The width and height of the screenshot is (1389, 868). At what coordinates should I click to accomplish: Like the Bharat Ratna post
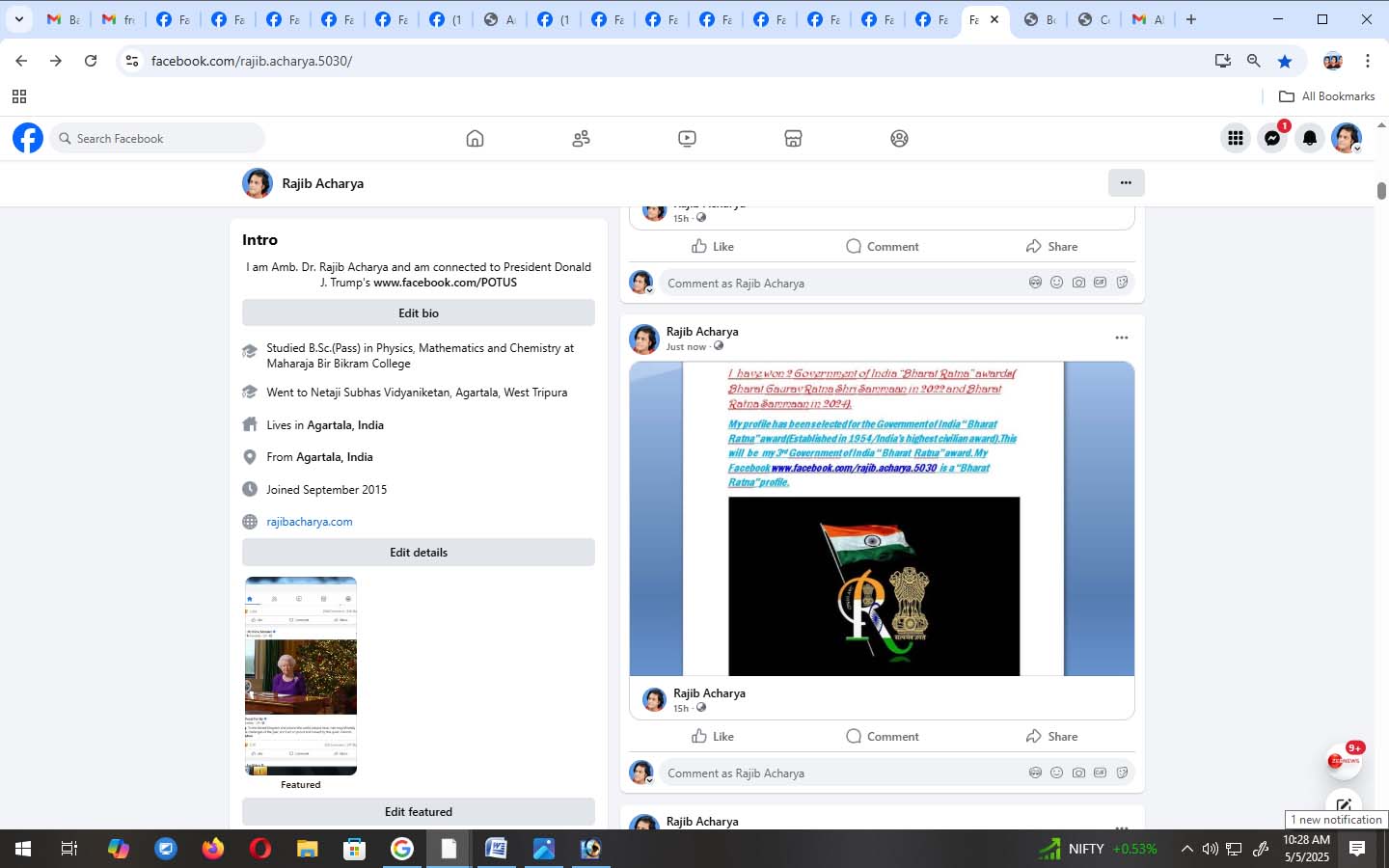pos(713,736)
